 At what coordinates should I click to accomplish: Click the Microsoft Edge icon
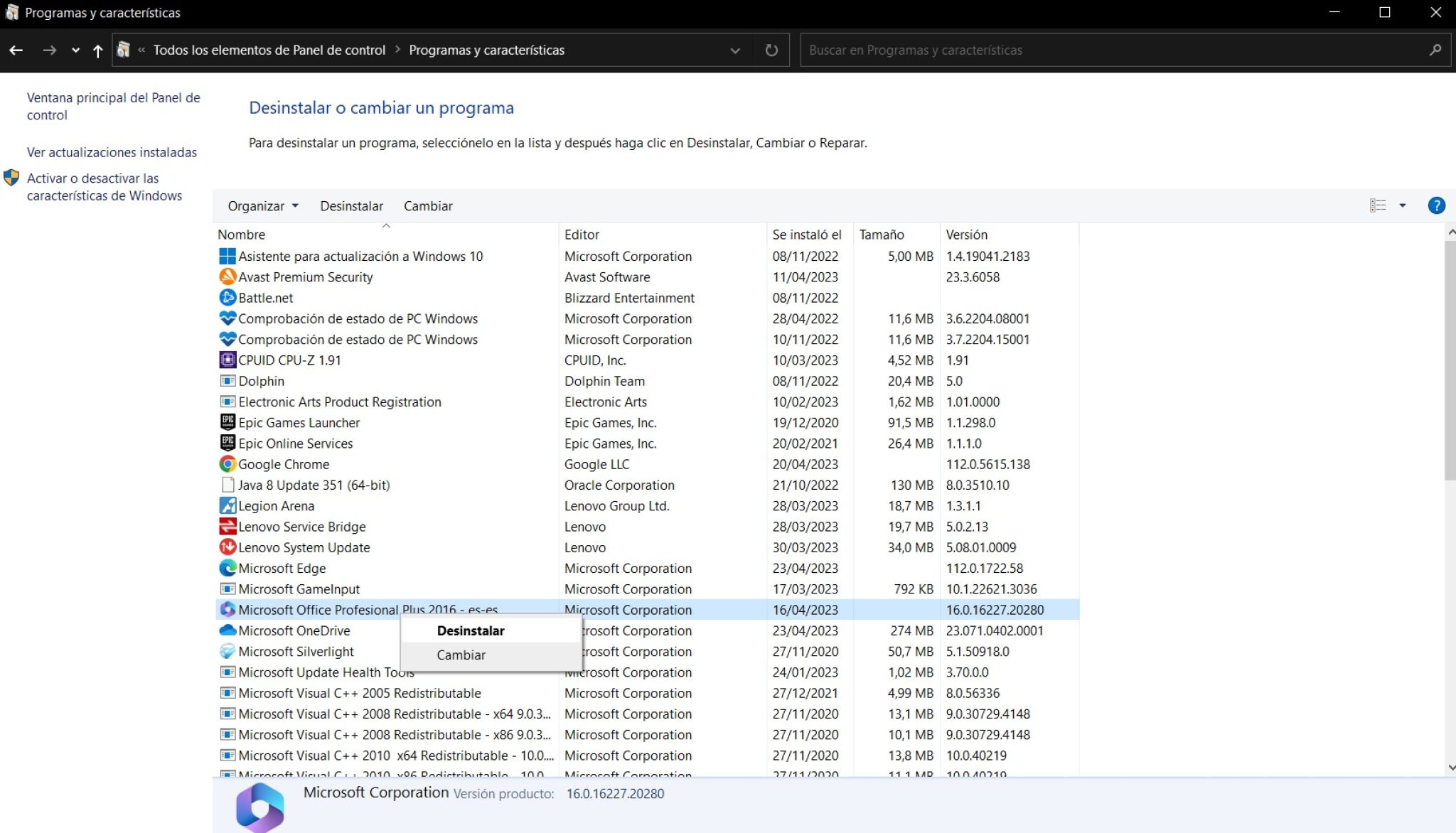227,568
